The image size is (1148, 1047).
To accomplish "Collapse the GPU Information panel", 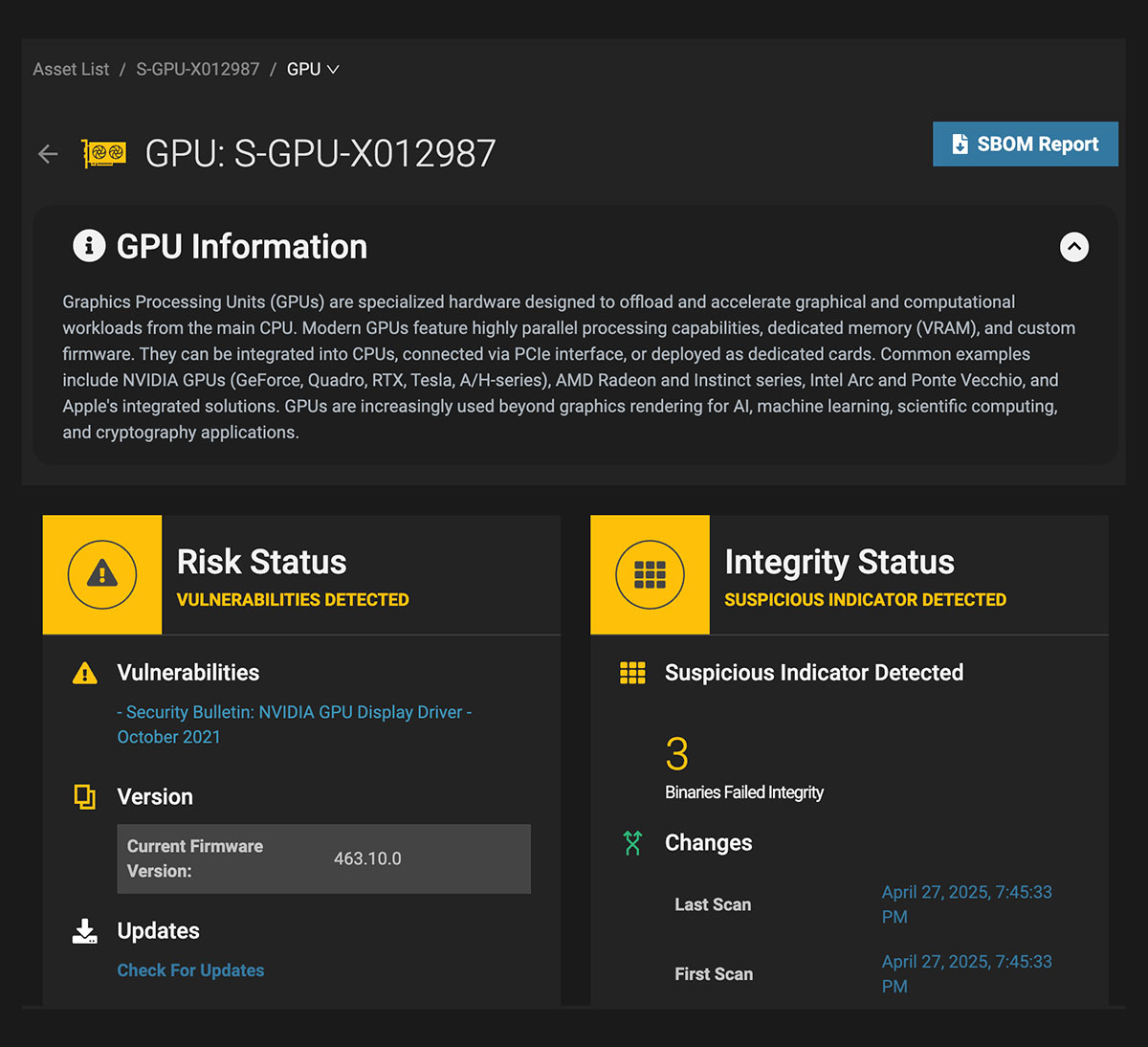I will tap(1074, 247).
